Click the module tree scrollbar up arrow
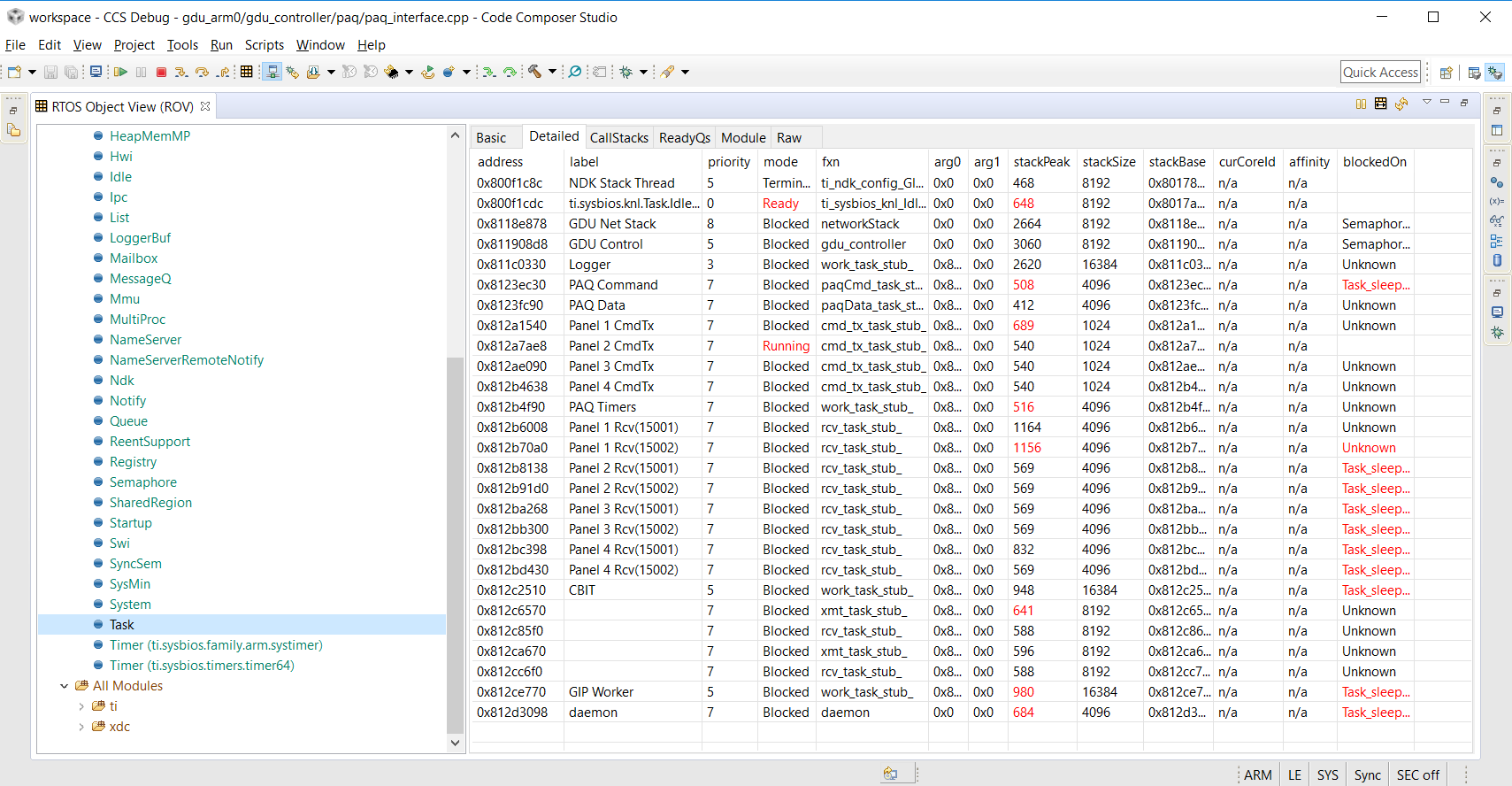This screenshot has height=786, width=1512. [x=455, y=135]
